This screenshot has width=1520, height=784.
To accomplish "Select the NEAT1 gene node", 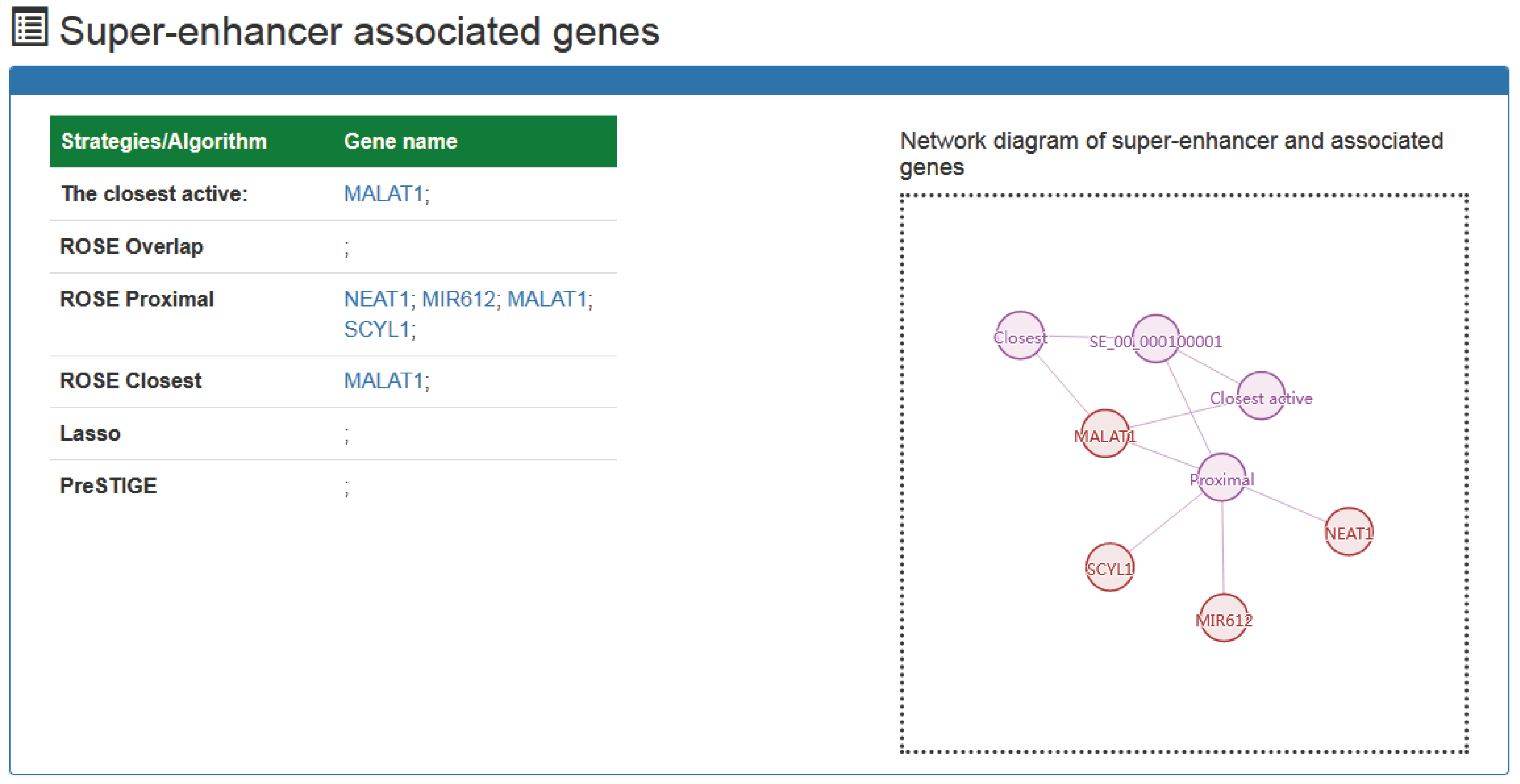I will point(1348,532).
